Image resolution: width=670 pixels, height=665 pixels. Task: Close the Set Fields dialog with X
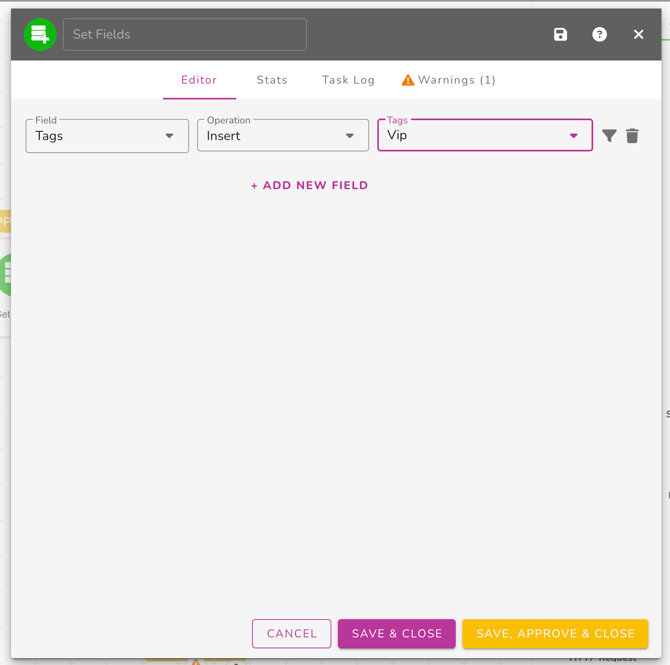click(x=638, y=35)
